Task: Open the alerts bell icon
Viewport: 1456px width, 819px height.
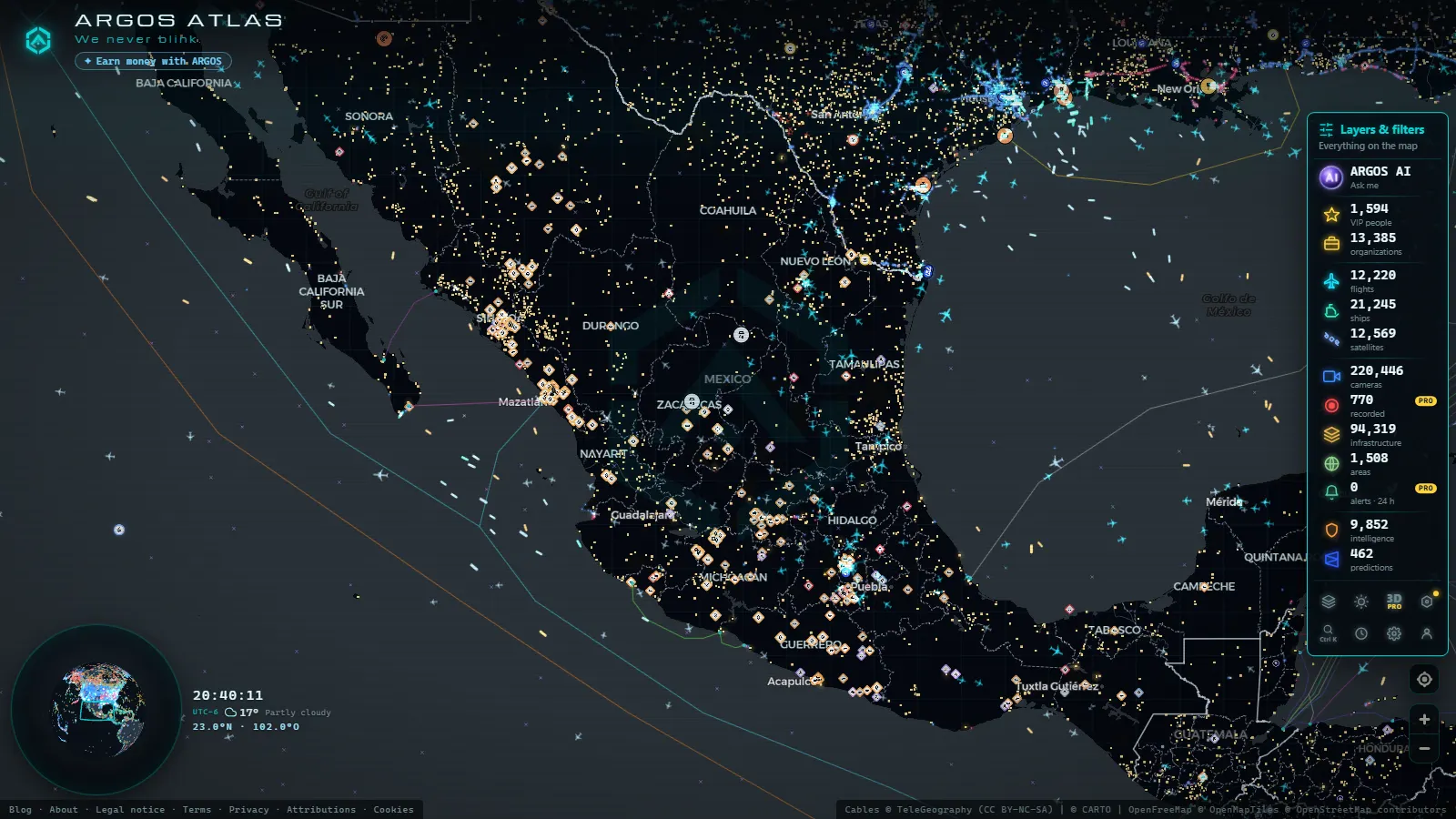Action: [x=1331, y=492]
